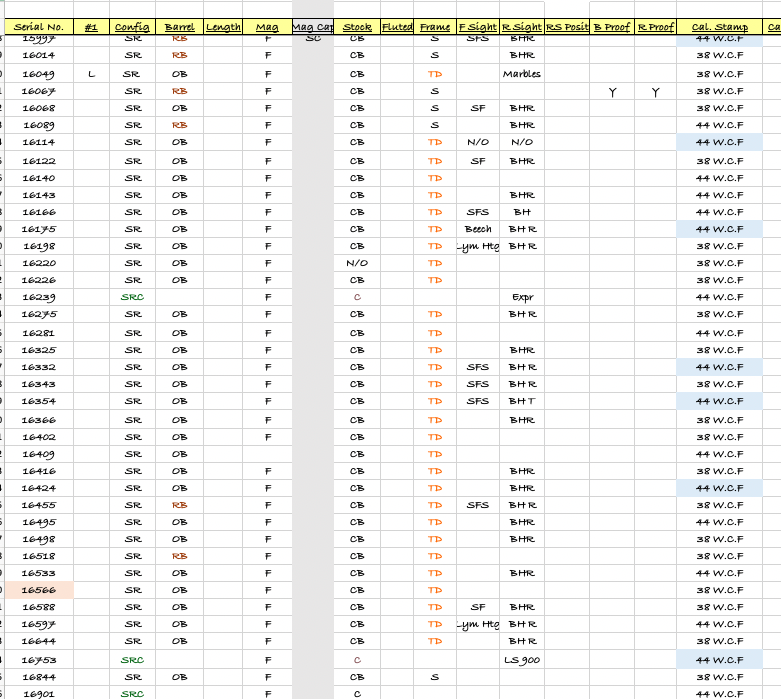
Task: Select the Mag Cap header cell
Action: [x=313, y=27]
